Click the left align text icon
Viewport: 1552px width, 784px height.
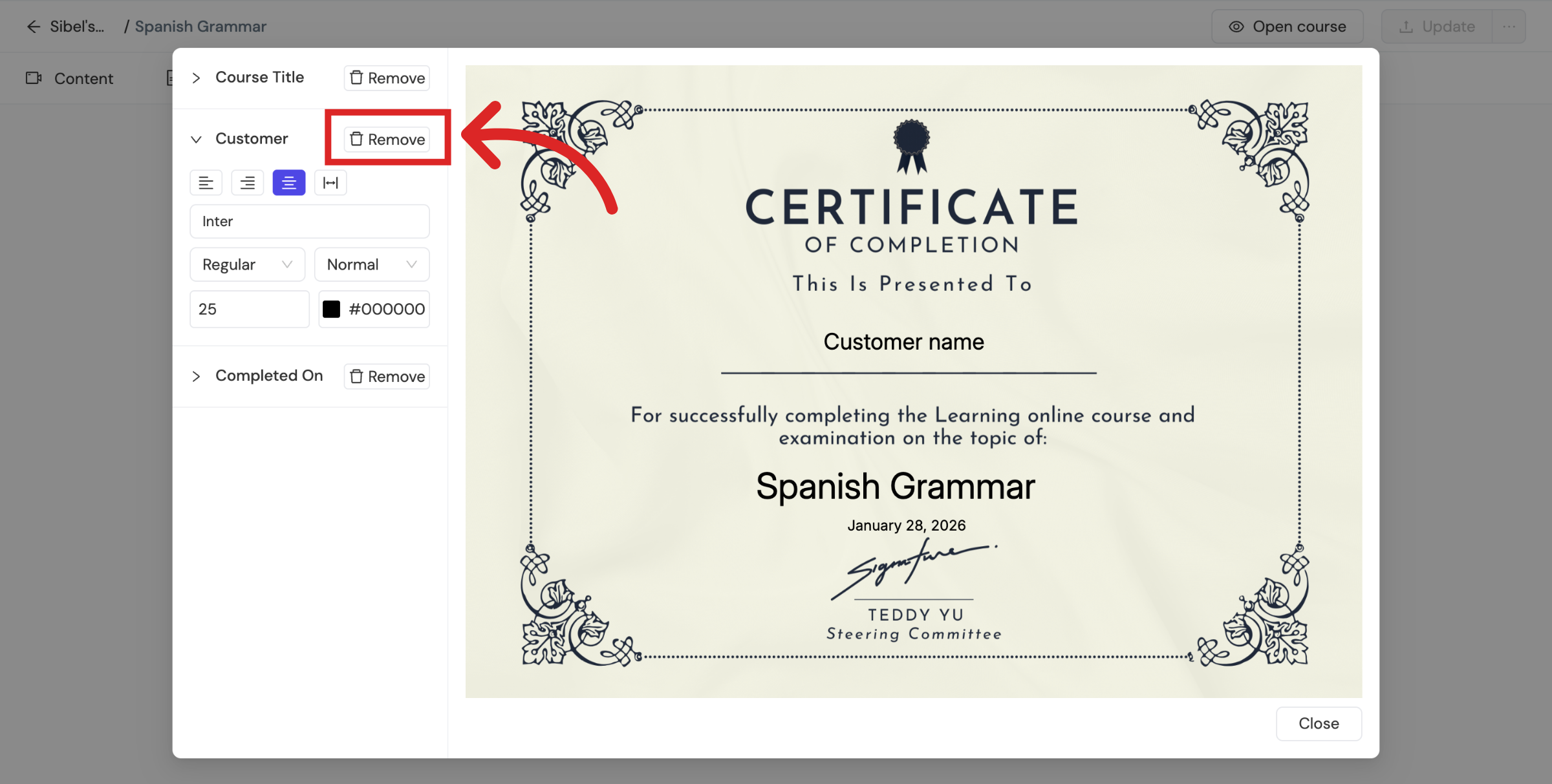tap(206, 183)
